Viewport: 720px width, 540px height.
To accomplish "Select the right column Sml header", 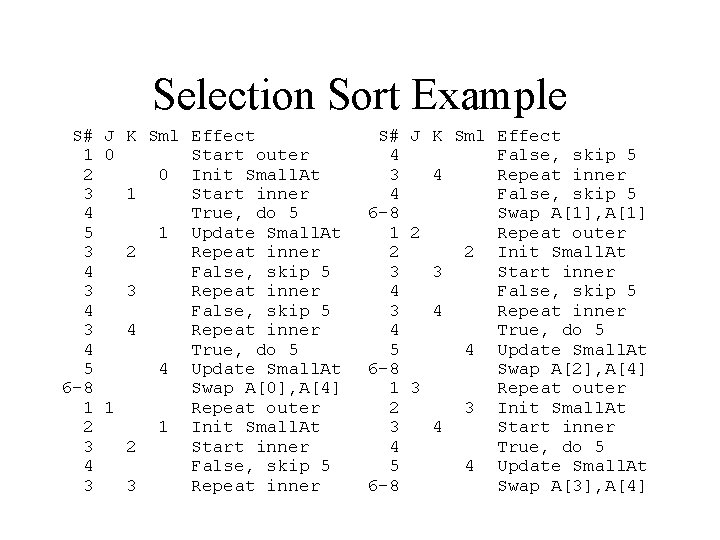I will 470,136.
